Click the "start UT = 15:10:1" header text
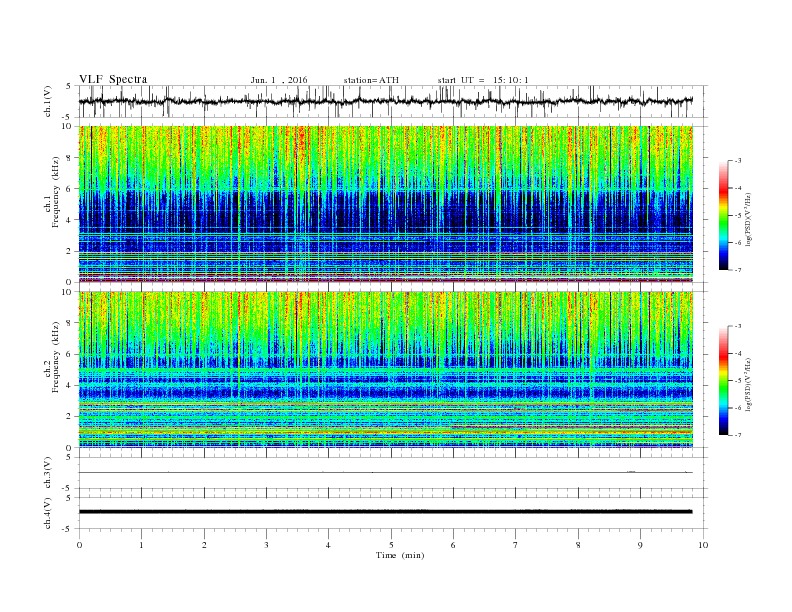Screen dimensions: 792x612 pyautogui.click(x=483, y=80)
